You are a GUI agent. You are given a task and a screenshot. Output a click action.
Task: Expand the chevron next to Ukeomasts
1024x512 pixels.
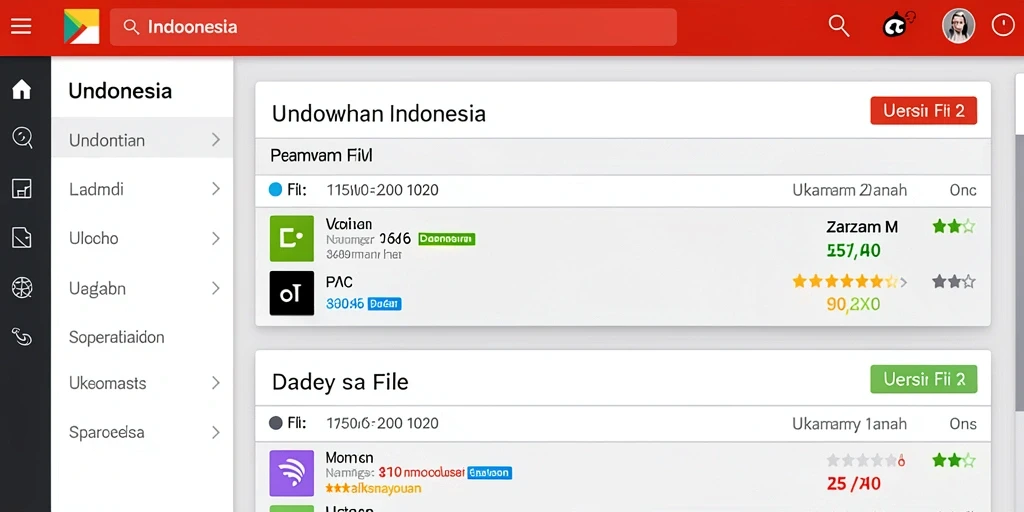click(x=216, y=383)
